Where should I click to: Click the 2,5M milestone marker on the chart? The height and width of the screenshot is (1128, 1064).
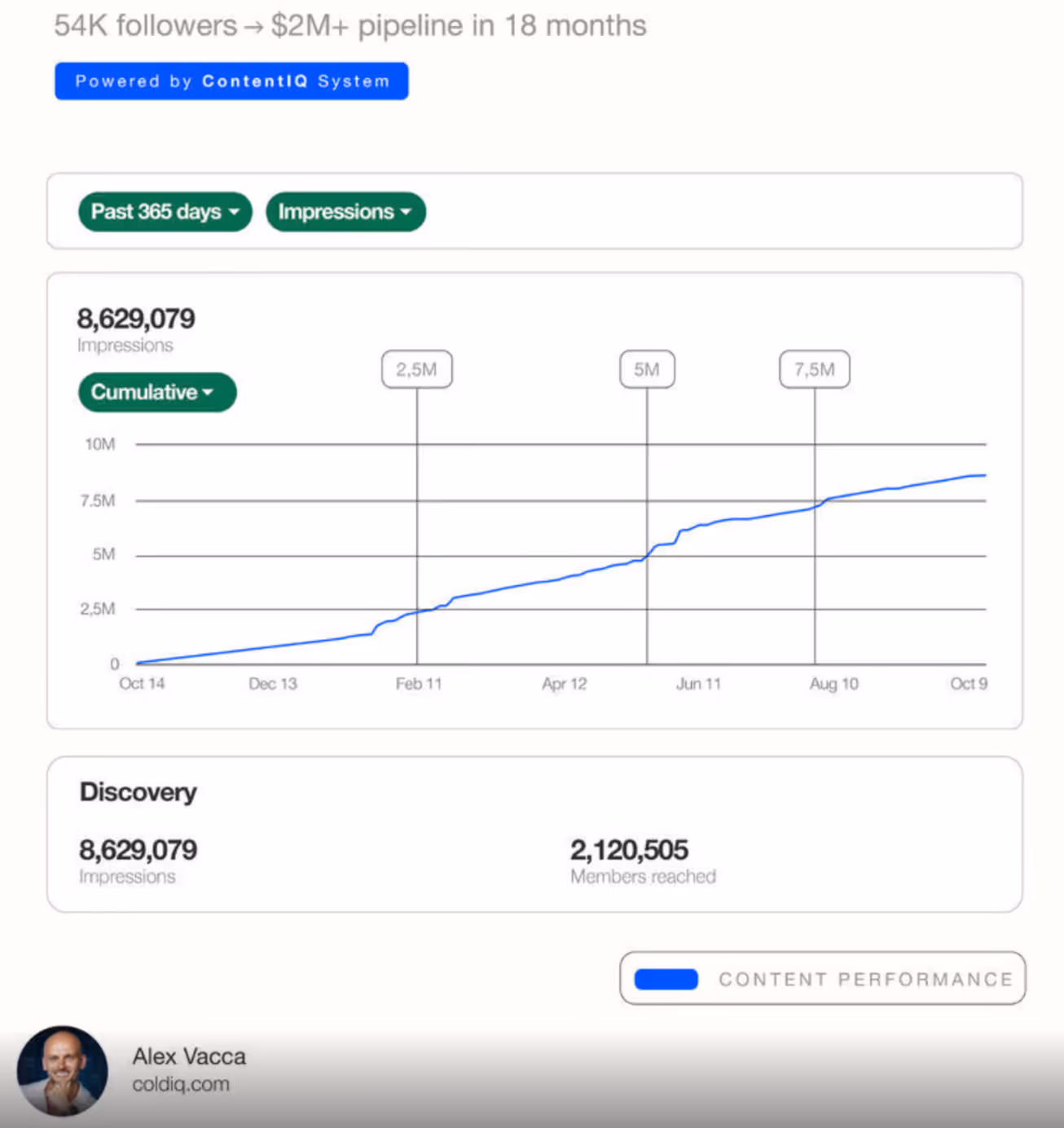[x=416, y=368]
